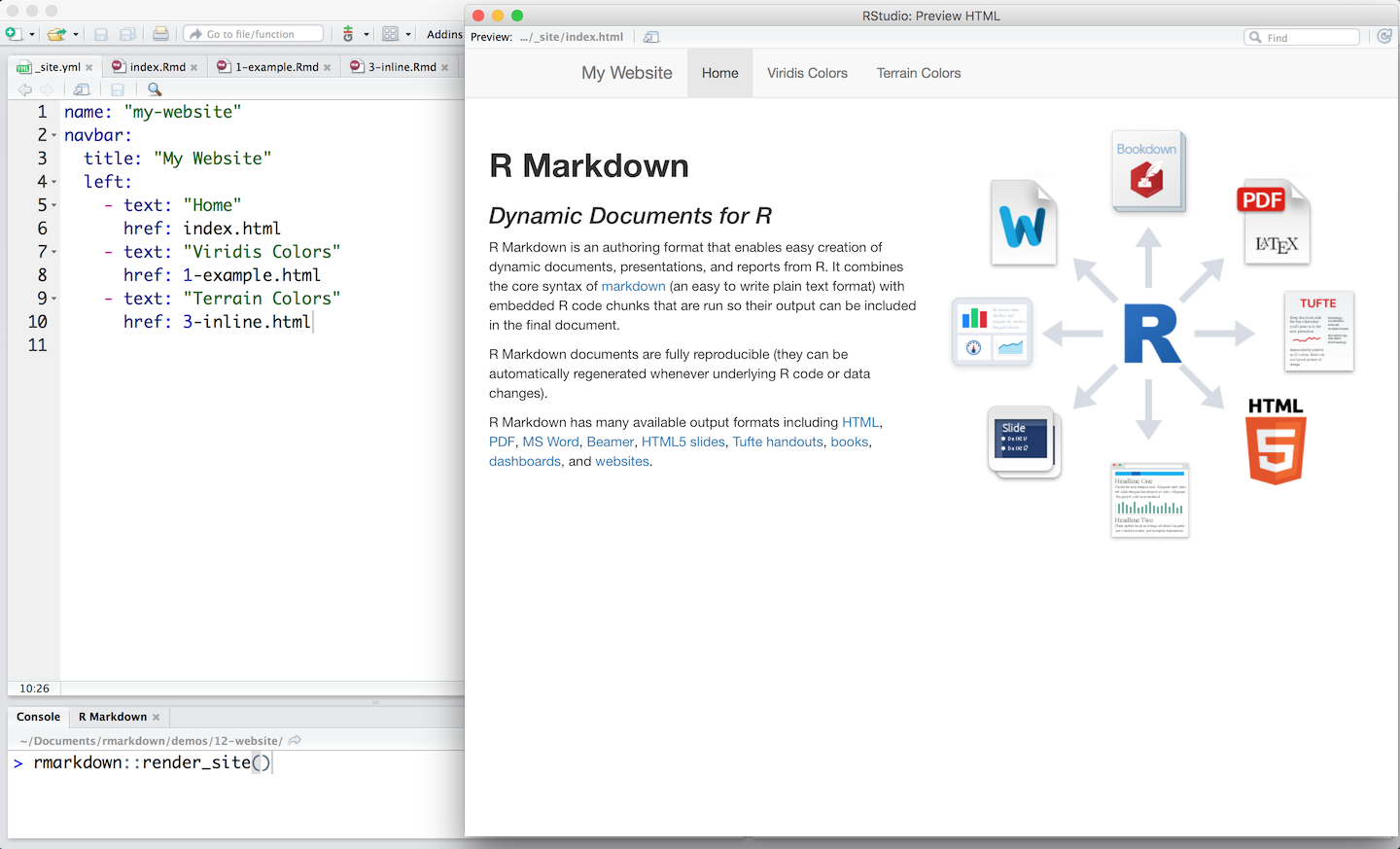Open the New File dropdown arrow

click(x=32, y=35)
